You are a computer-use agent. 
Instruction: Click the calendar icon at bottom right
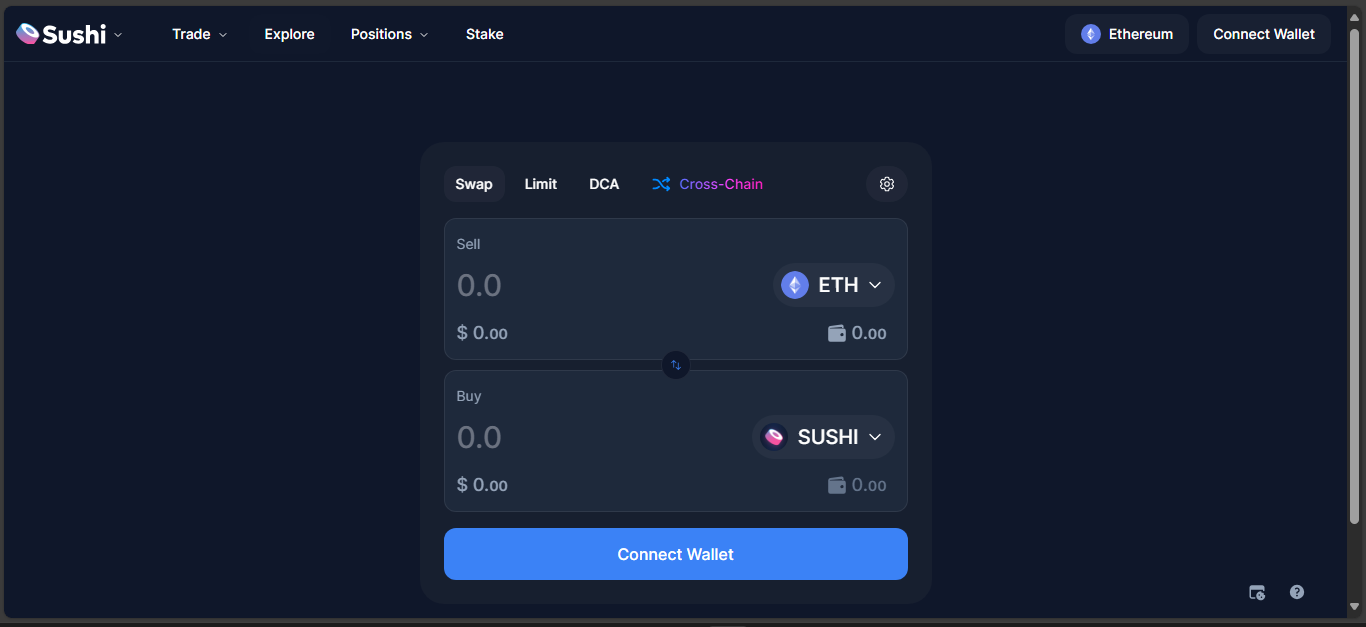click(1257, 592)
